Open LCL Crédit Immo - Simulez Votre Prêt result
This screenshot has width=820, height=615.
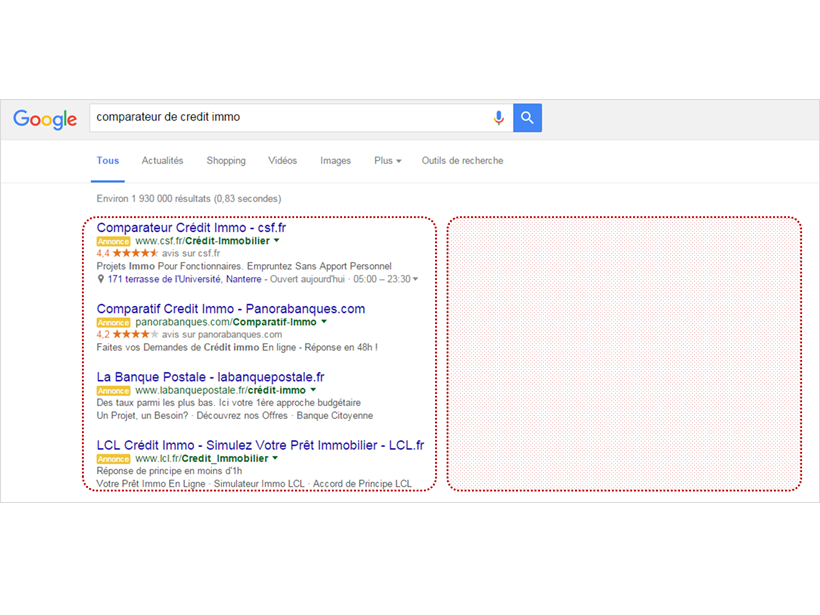click(x=260, y=445)
